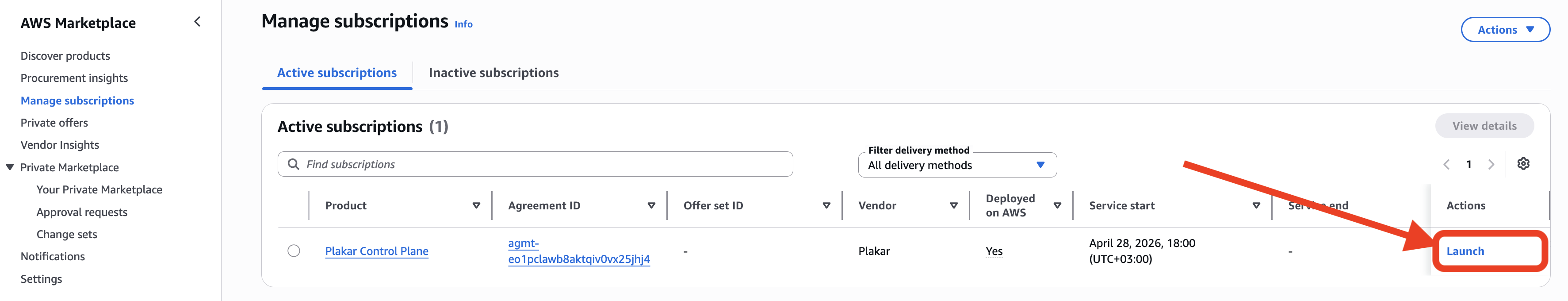Sort by Vendor column arrow
1568x301 pixels.
click(953, 206)
